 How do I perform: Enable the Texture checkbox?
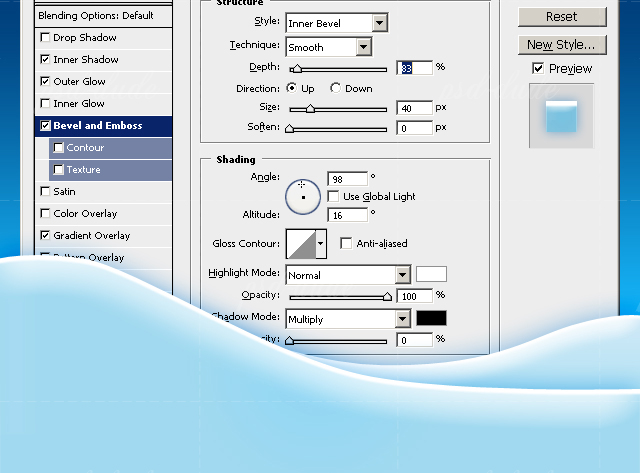[58, 170]
